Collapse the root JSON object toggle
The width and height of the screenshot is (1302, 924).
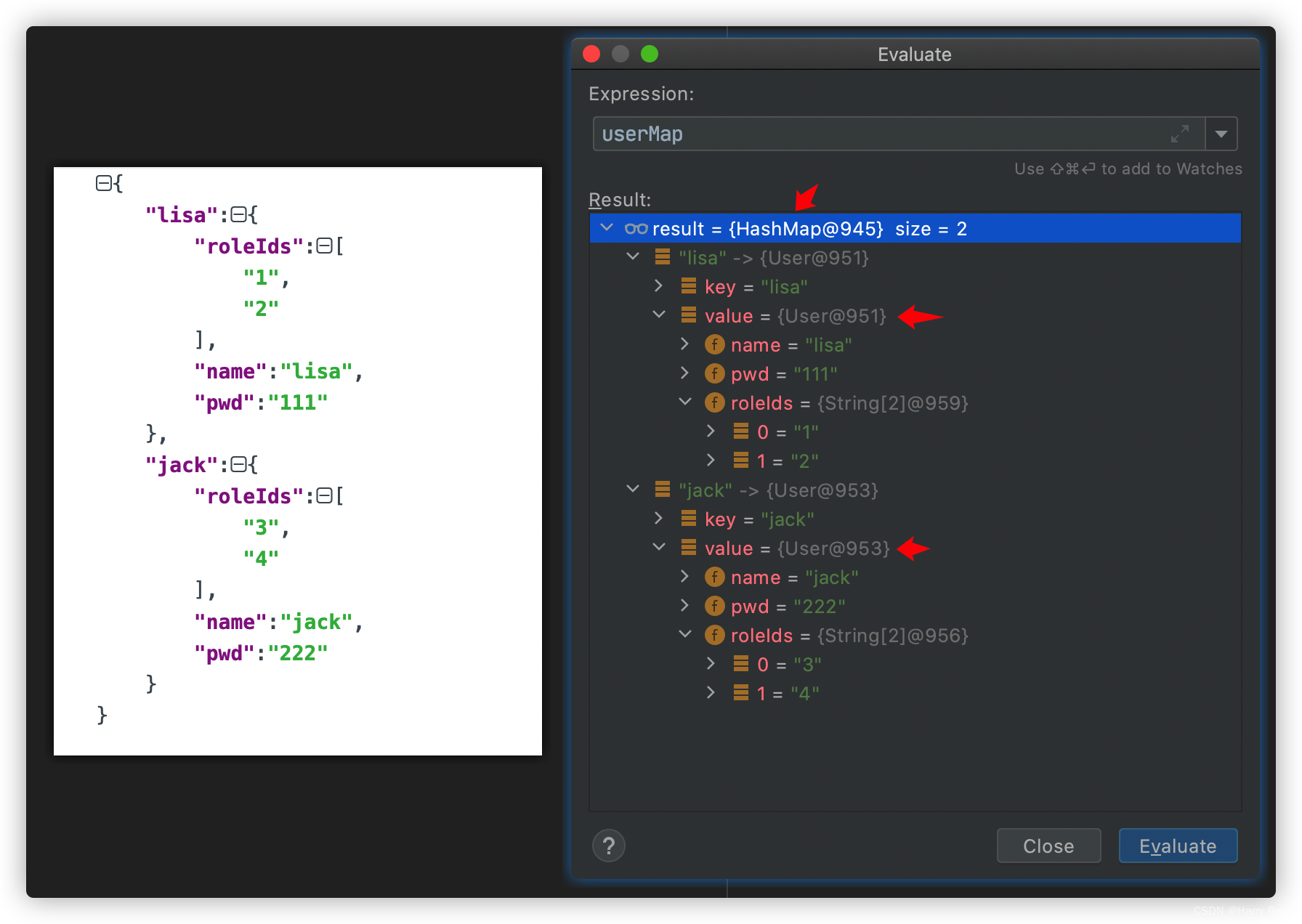click(x=104, y=183)
